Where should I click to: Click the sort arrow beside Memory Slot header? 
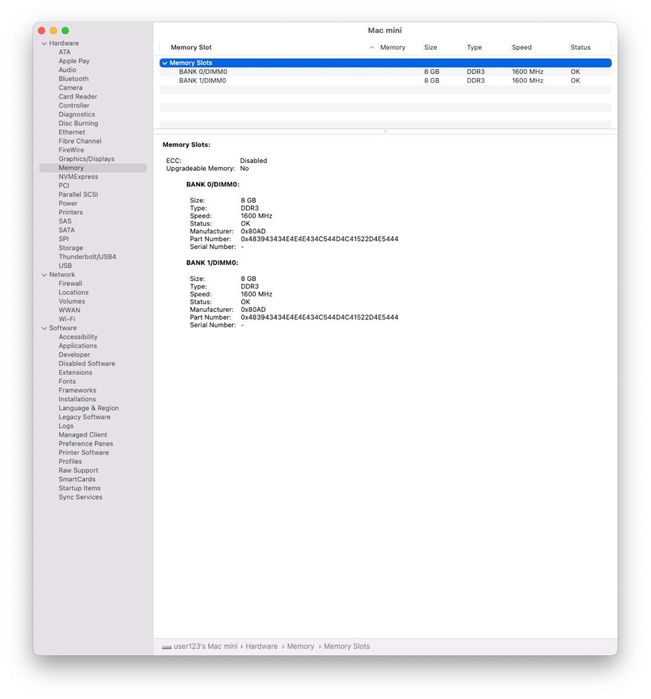pyautogui.click(x=371, y=47)
